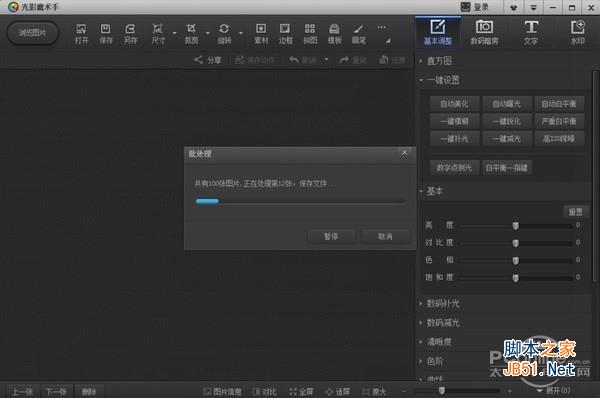Expand toolbar with the small corner arrow
The width and height of the screenshot is (600, 398).
(388, 41)
